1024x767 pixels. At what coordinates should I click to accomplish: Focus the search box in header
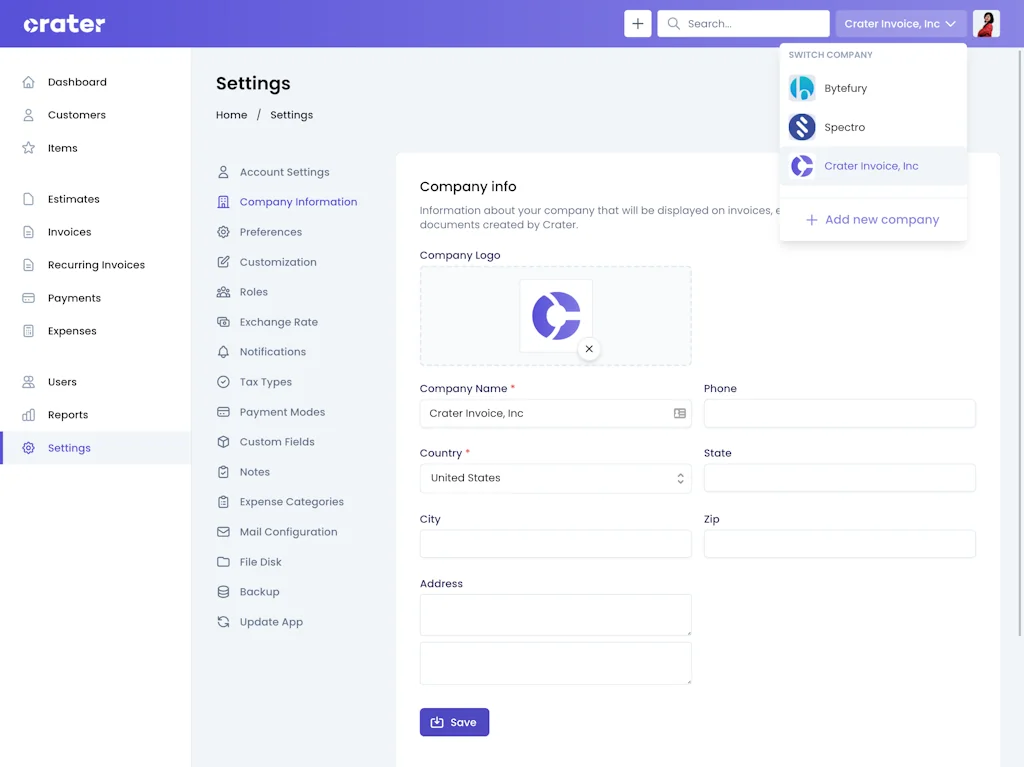click(752, 24)
